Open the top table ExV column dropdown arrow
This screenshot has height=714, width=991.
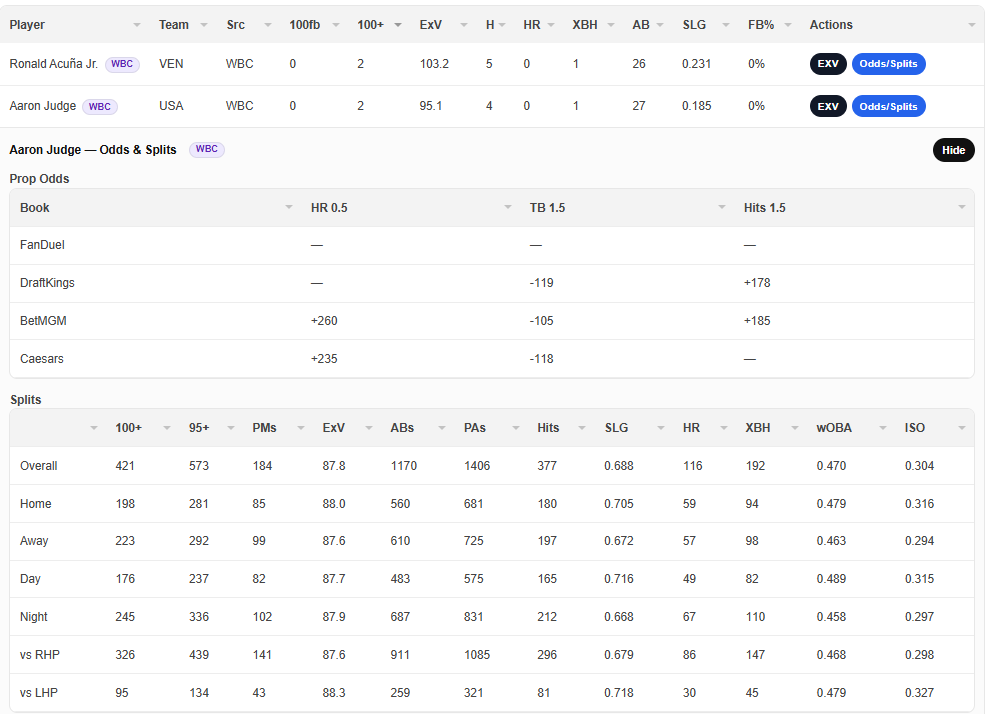point(464,25)
